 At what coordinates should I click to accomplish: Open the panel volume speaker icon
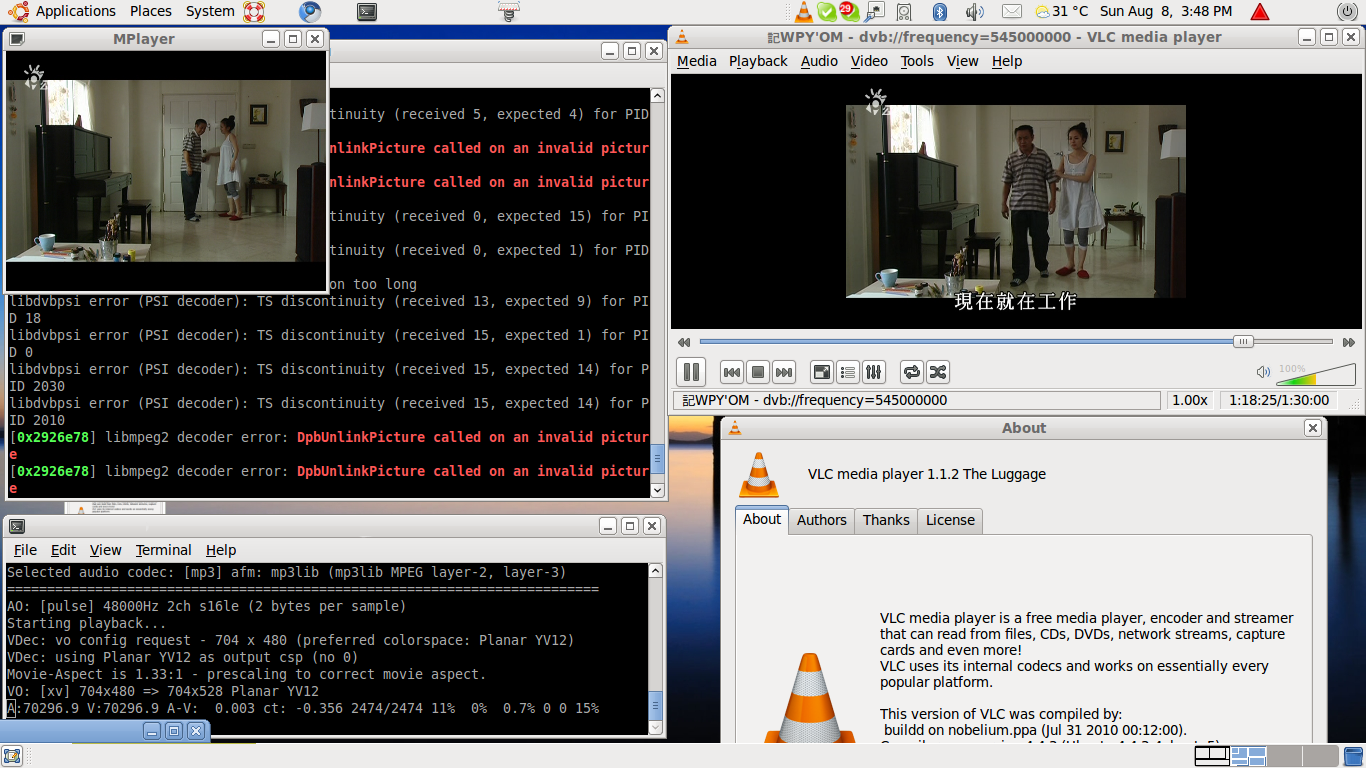[975, 12]
